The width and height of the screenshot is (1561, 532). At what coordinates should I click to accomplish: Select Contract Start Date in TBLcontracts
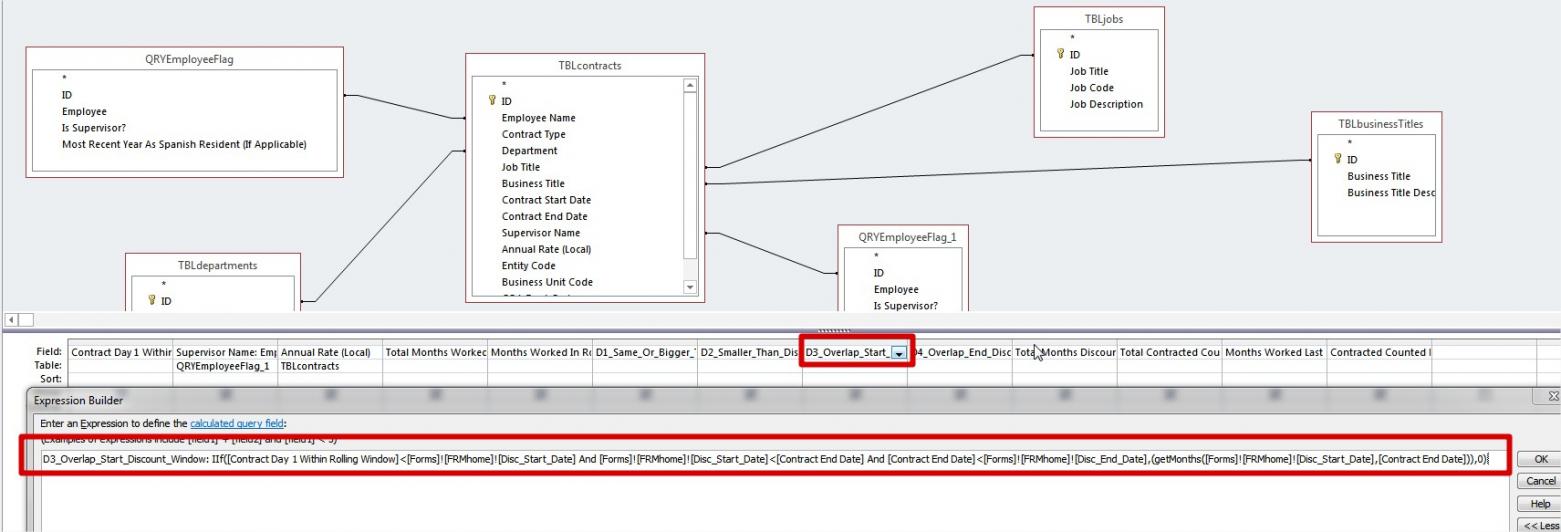point(546,200)
